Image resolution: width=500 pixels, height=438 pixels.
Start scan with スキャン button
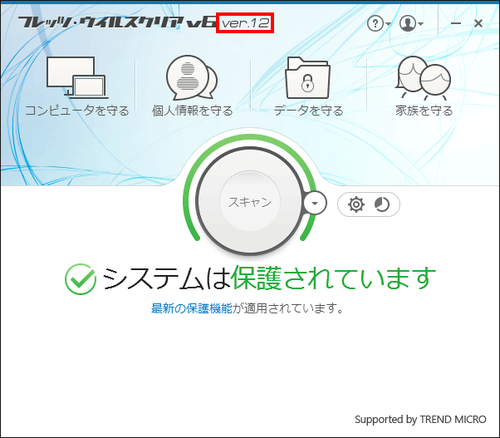250,201
